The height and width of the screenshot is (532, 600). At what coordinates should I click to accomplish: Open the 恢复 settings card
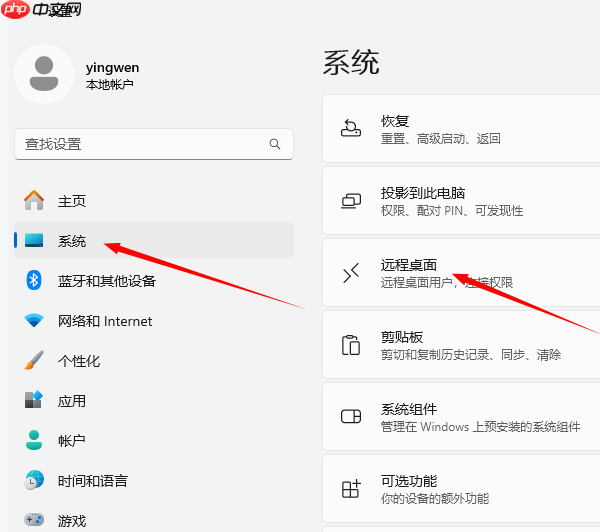(461, 129)
